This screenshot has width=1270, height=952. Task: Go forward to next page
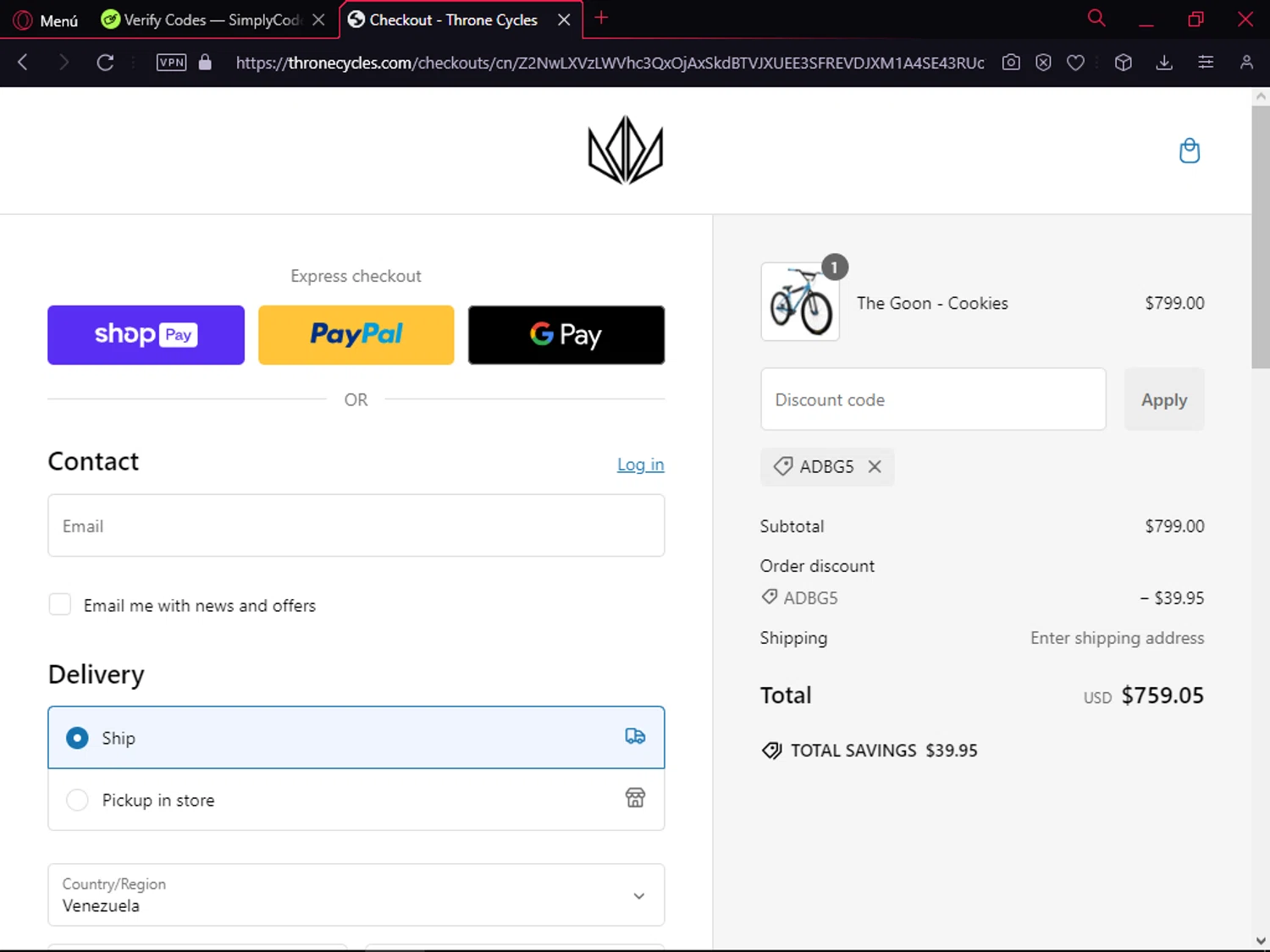point(63,62)
